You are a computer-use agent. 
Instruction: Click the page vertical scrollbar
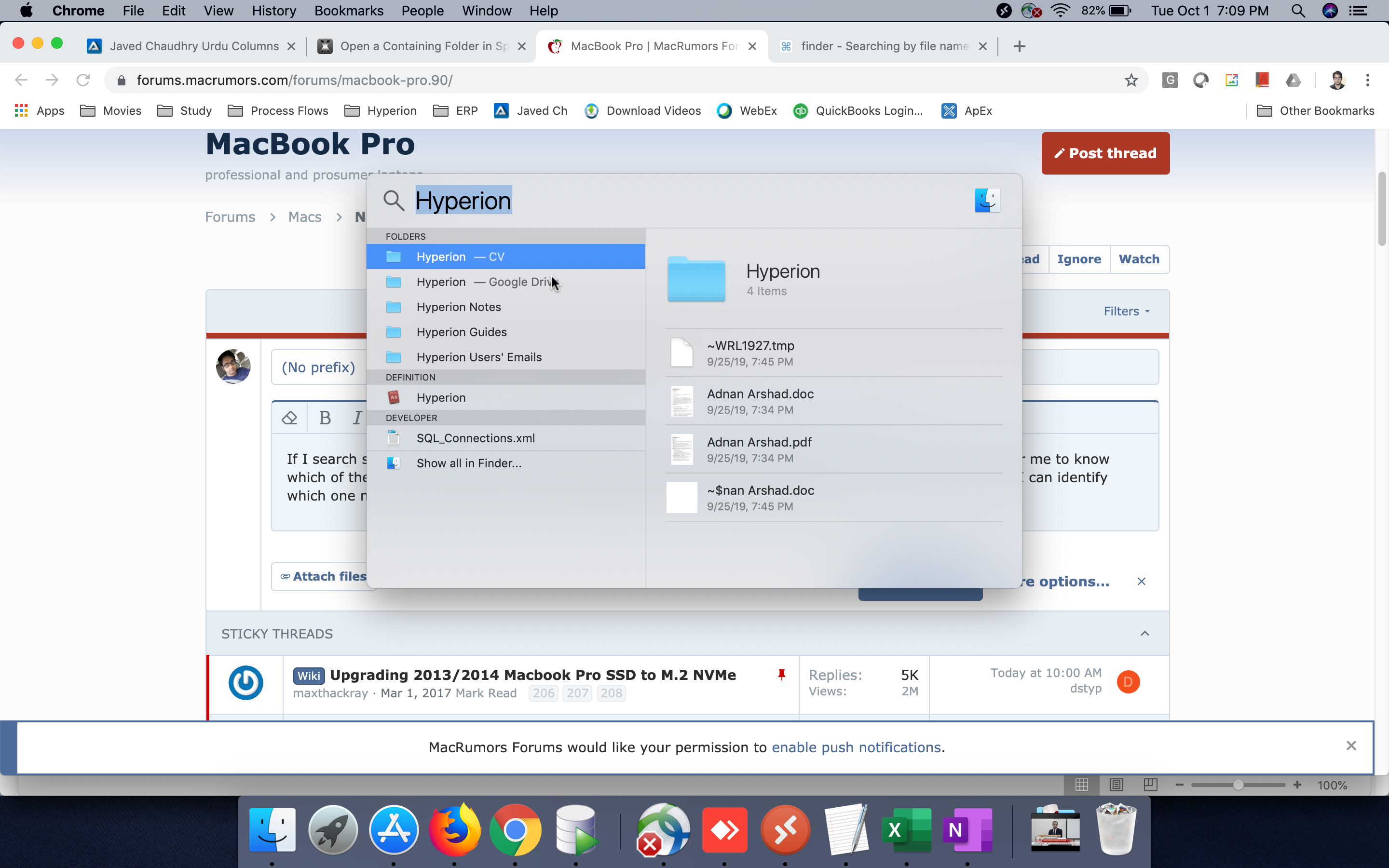[1382, 210]
